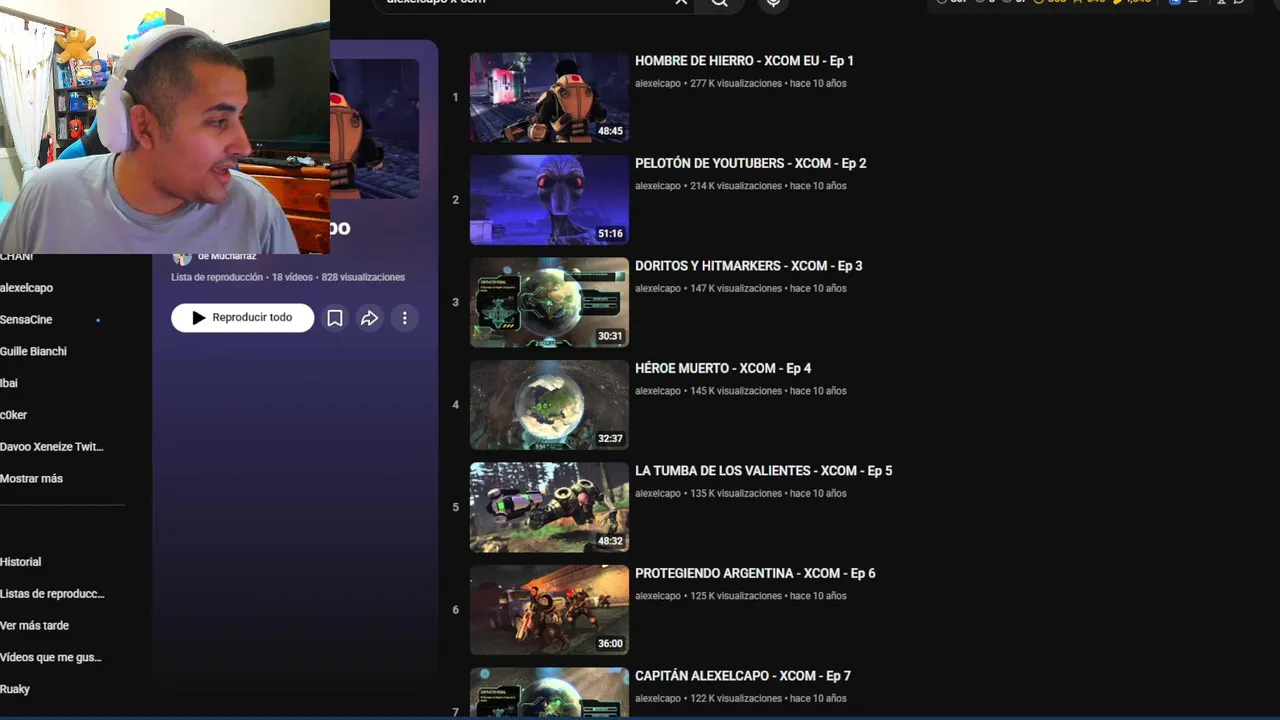The image size is (1280, 720).
Task: Open Listas de reproducción in sidebar
Action: click(x=52, y=594)
